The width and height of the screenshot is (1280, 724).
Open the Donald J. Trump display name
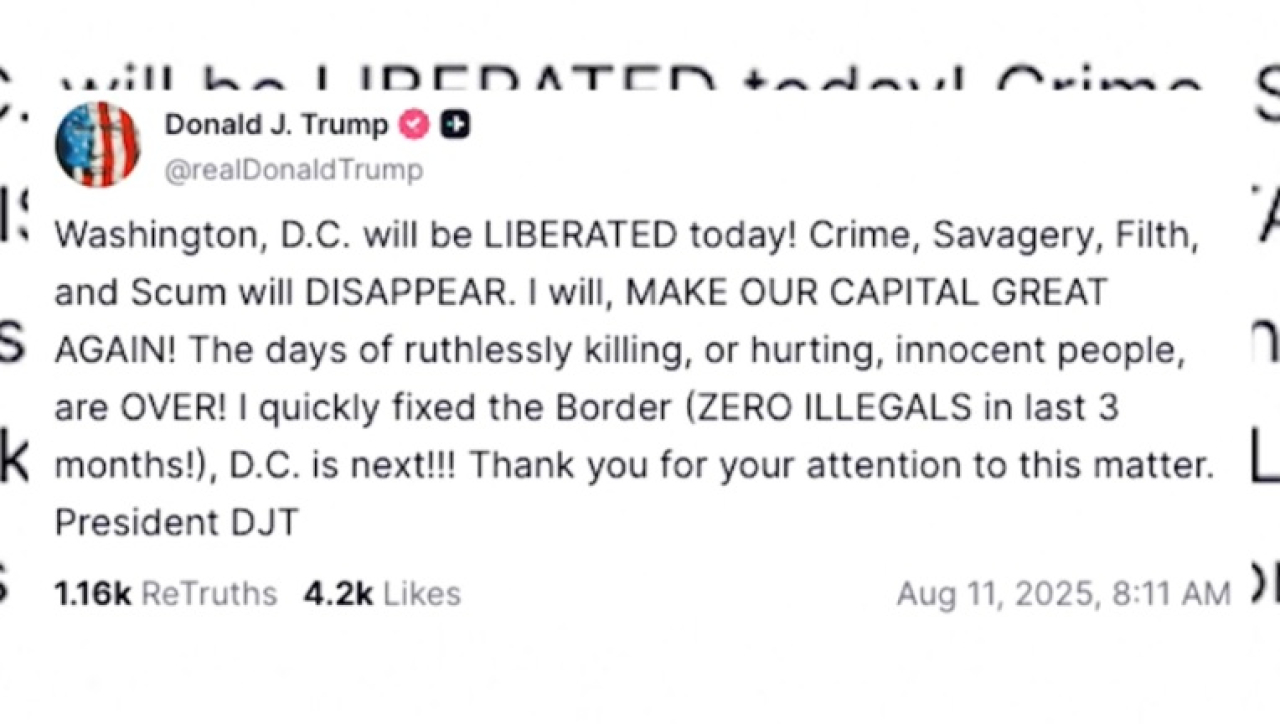pos(276,125)
